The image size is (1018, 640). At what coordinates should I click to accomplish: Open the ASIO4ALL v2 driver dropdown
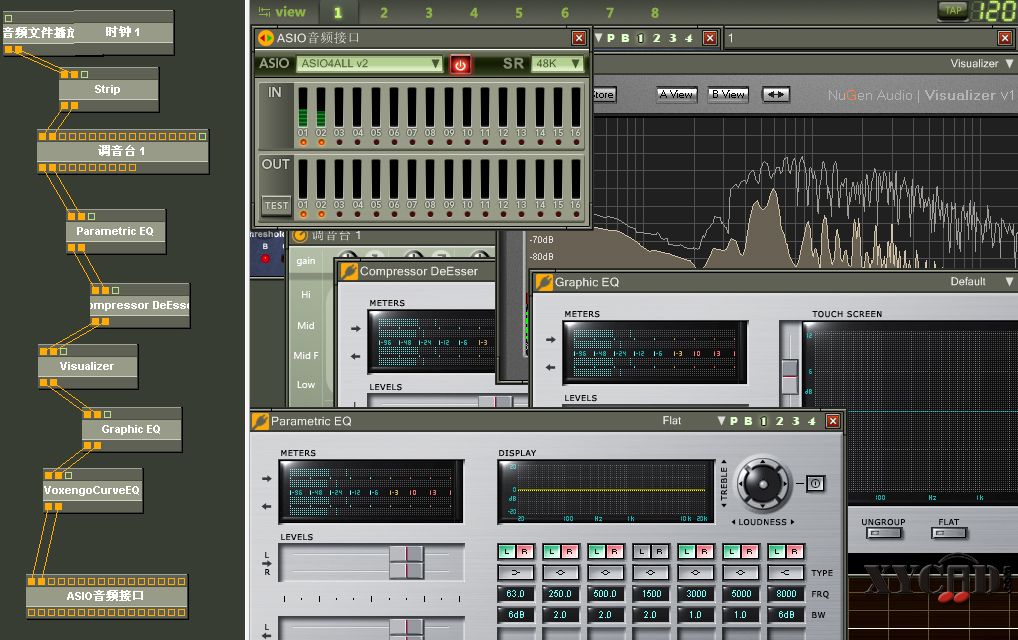pyautogui.click(x=369, y=64)
